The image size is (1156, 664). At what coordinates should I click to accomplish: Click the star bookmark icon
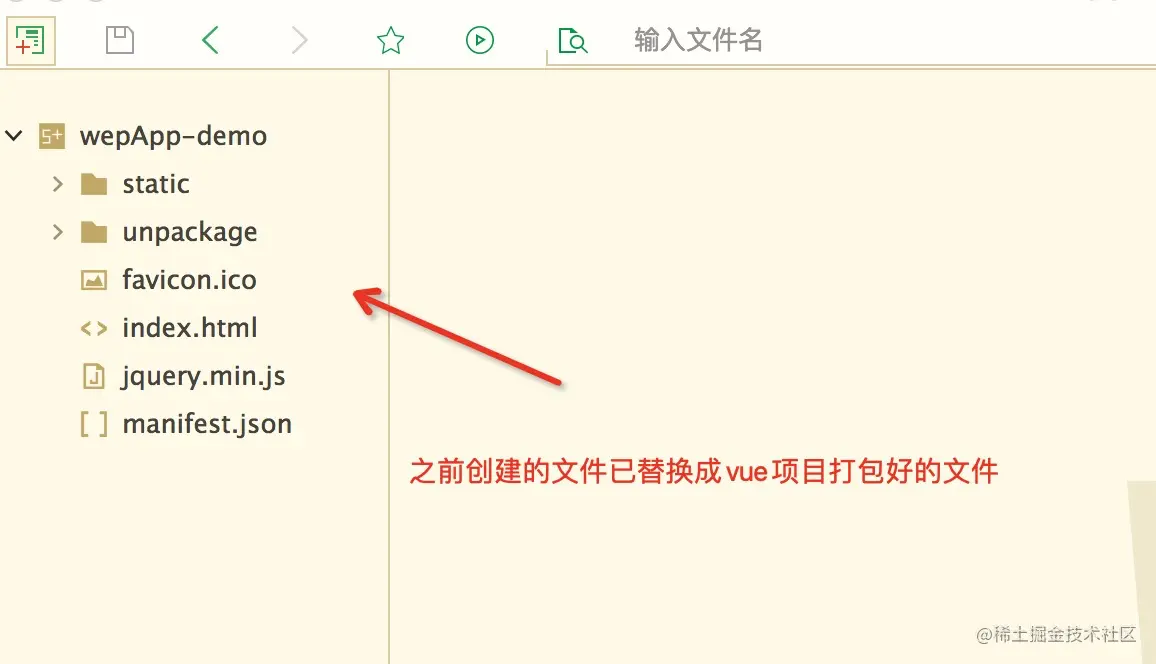(390, 40)
